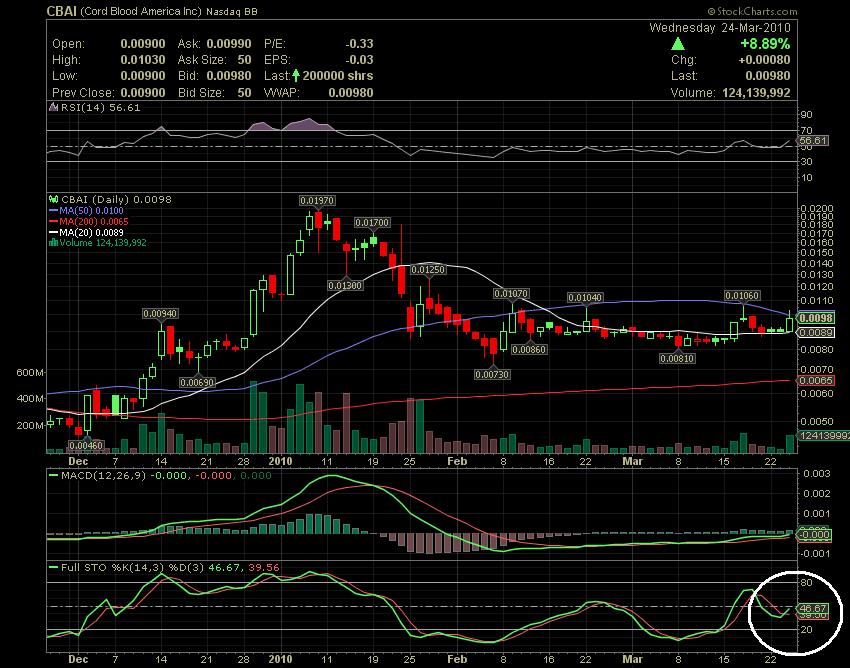Viewport: 850px width, 668px height.
Task: Click the 400M volume axis label
Action: [30, 399]
